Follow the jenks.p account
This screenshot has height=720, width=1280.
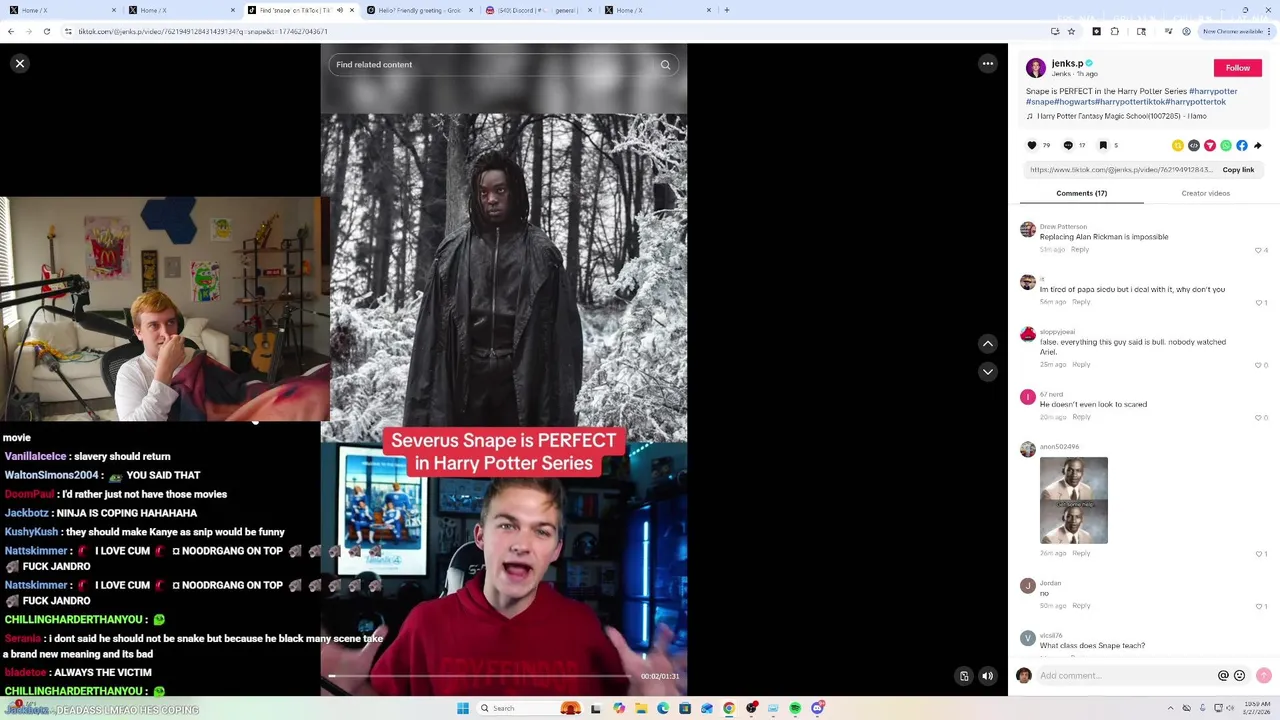tap(1238, 68)
